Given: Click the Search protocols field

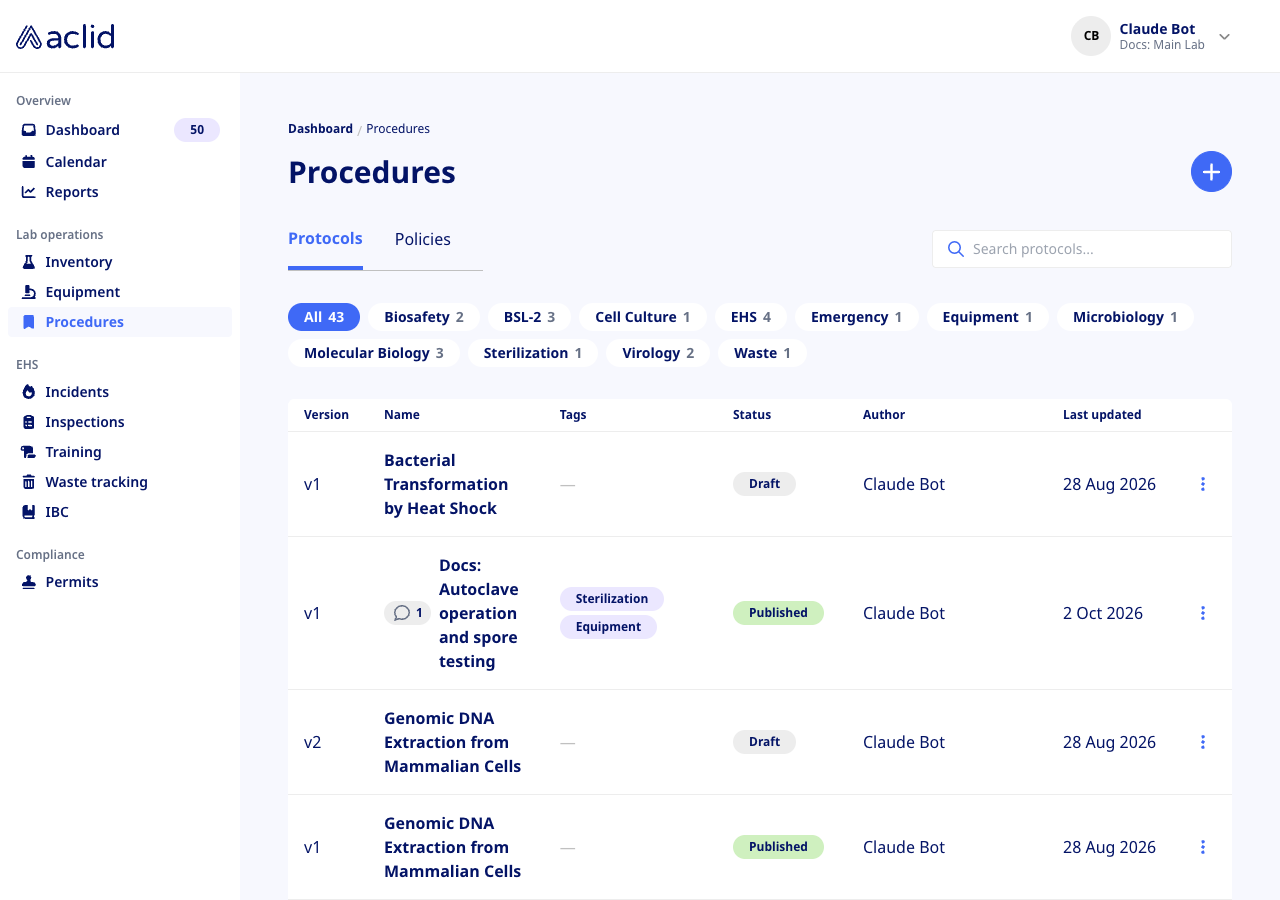Looking at the screenshot, I should pos(1082,249).
